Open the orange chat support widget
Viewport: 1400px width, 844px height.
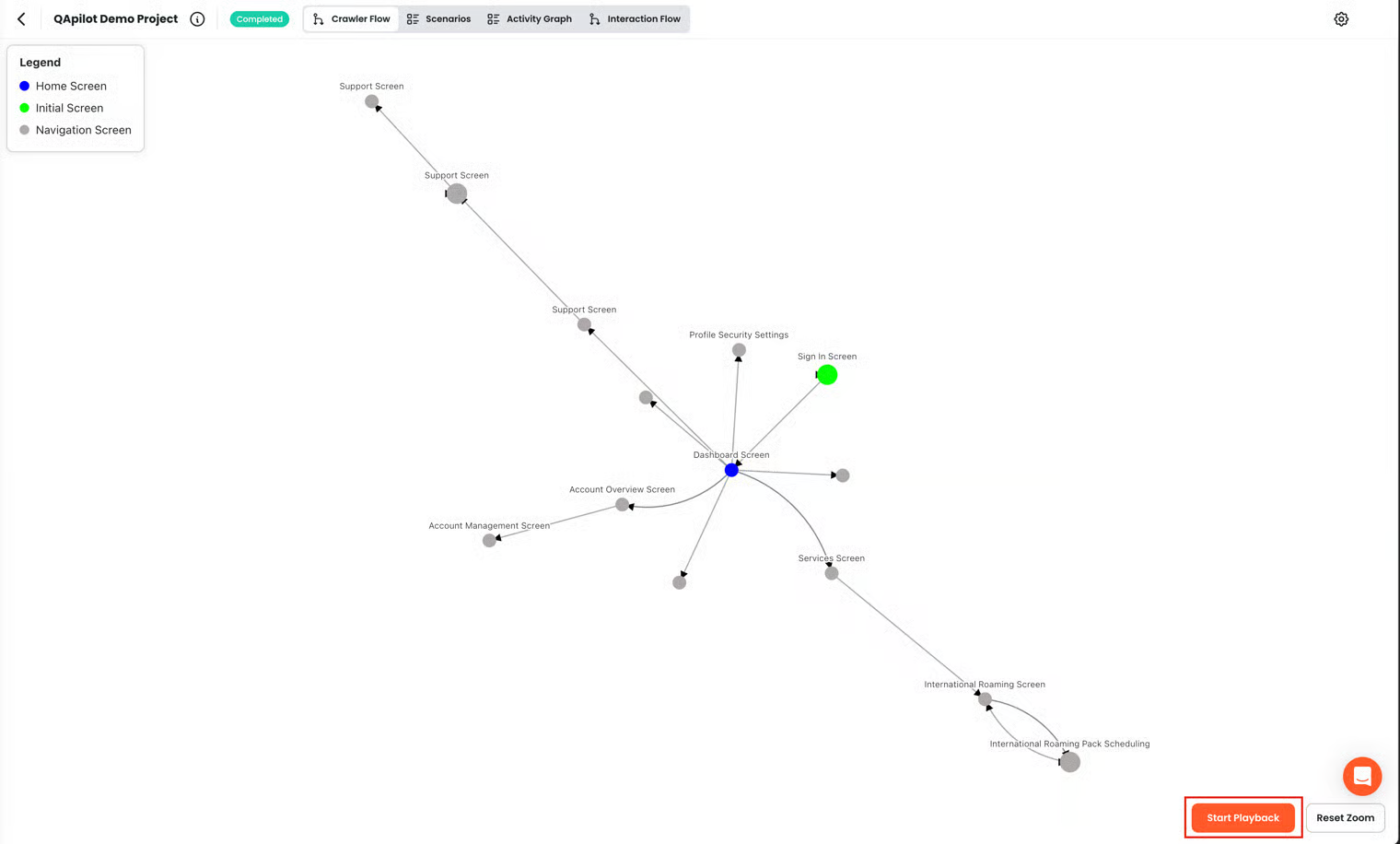pos(1361,776)
